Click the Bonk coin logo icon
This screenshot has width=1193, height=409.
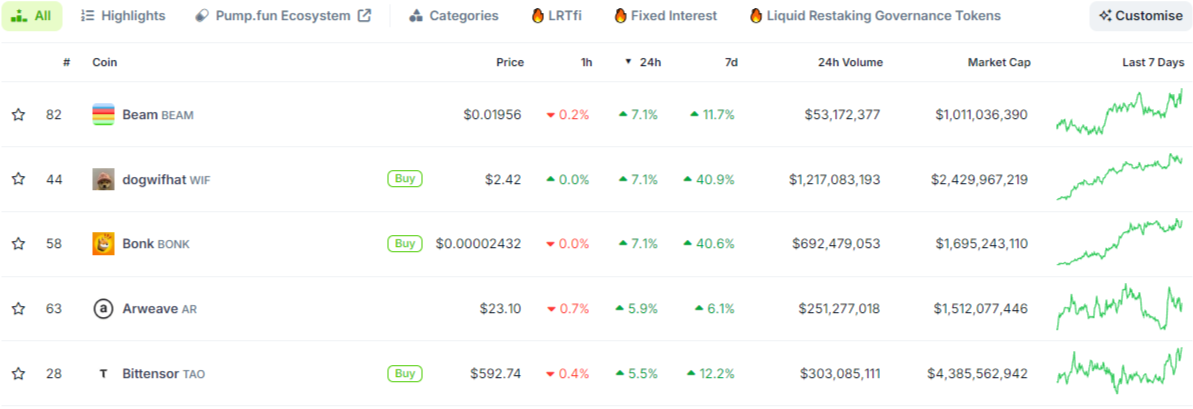click(103, 244)
